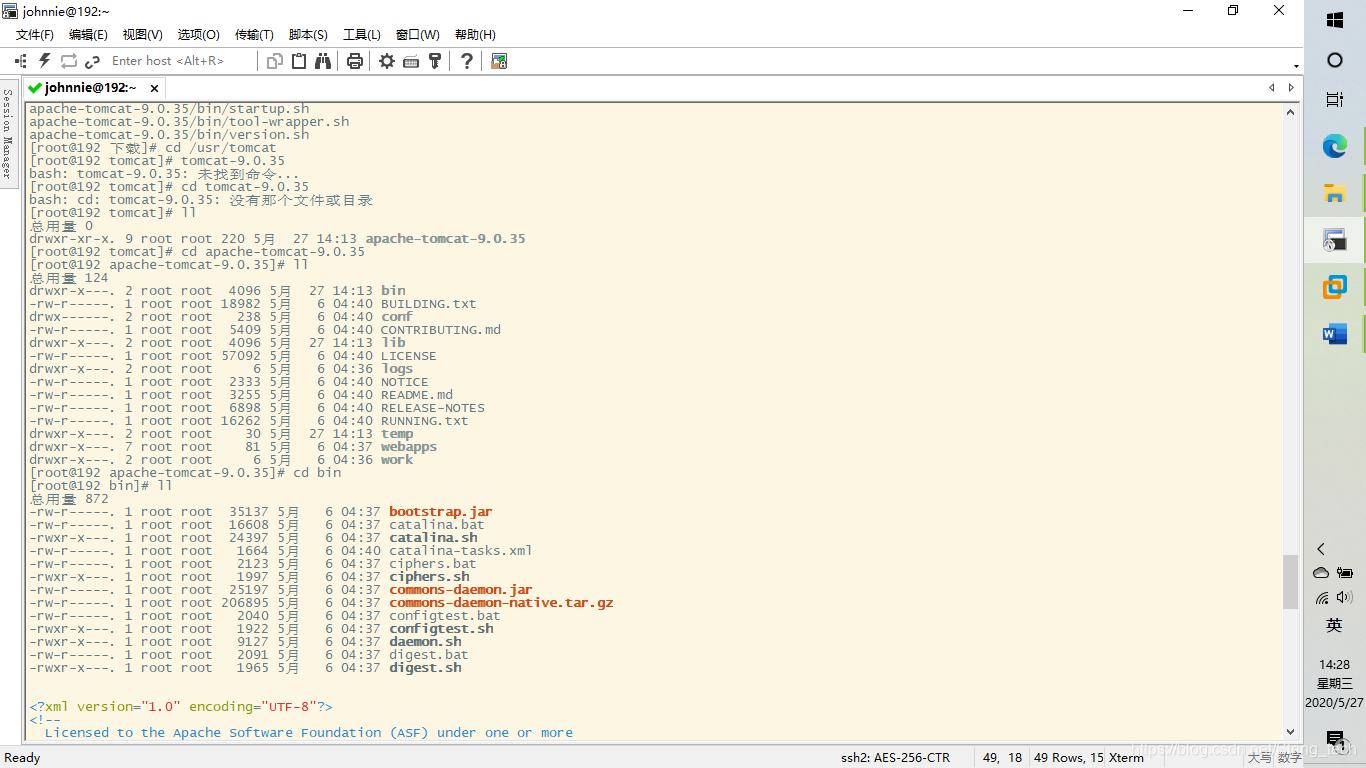Open the 传输(T) menu
This screenshot has height=768, width=1366.
(x=254, y=34)
